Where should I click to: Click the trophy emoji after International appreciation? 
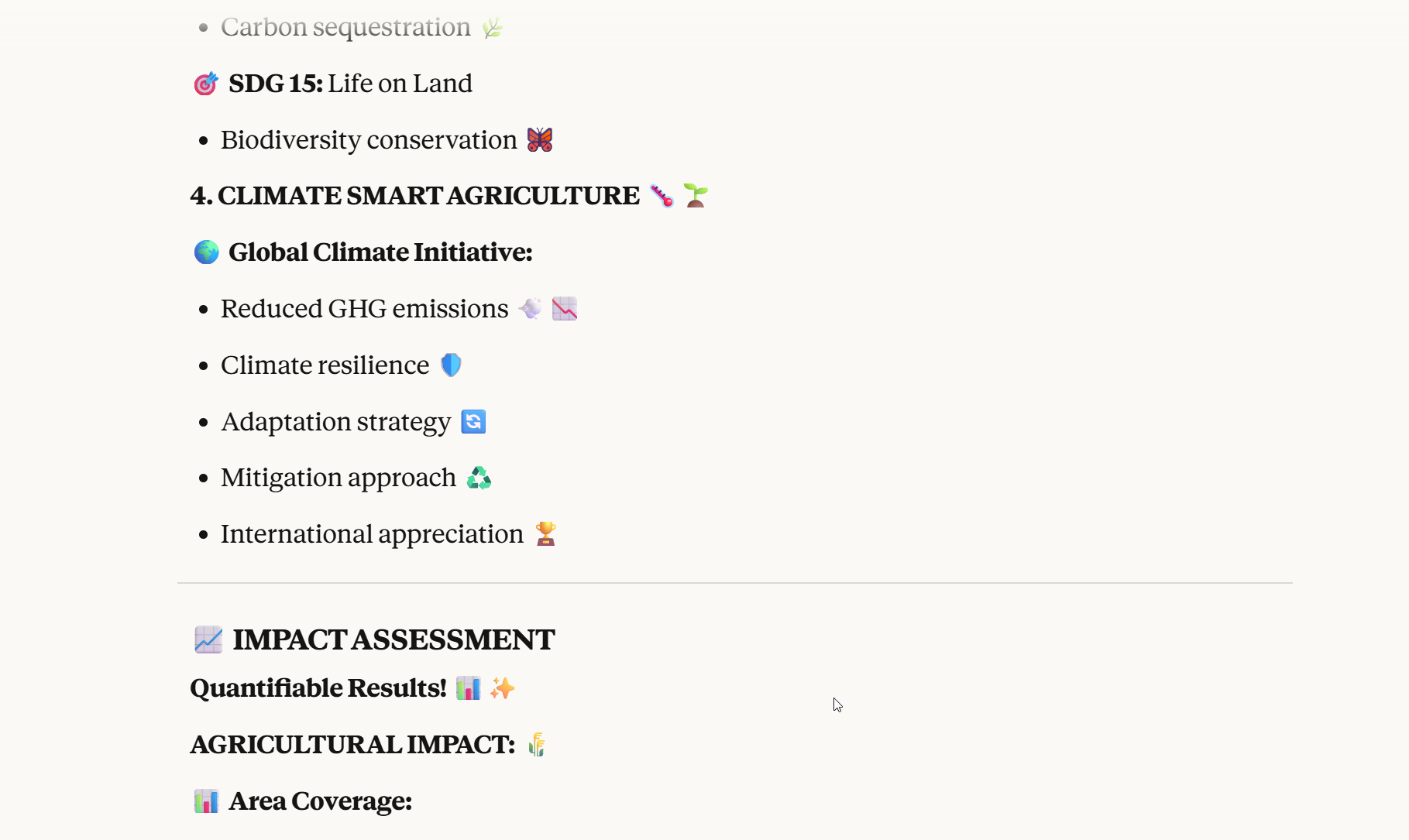546,534
